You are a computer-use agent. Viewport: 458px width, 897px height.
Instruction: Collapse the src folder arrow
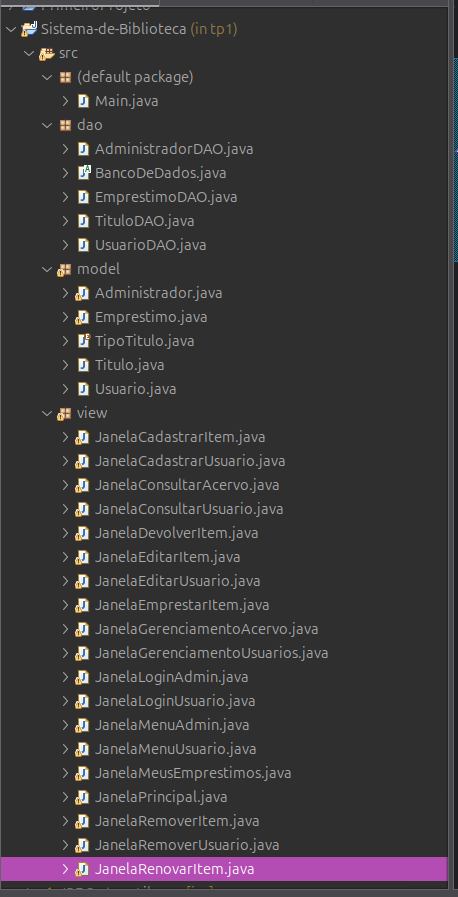[29, 53]
